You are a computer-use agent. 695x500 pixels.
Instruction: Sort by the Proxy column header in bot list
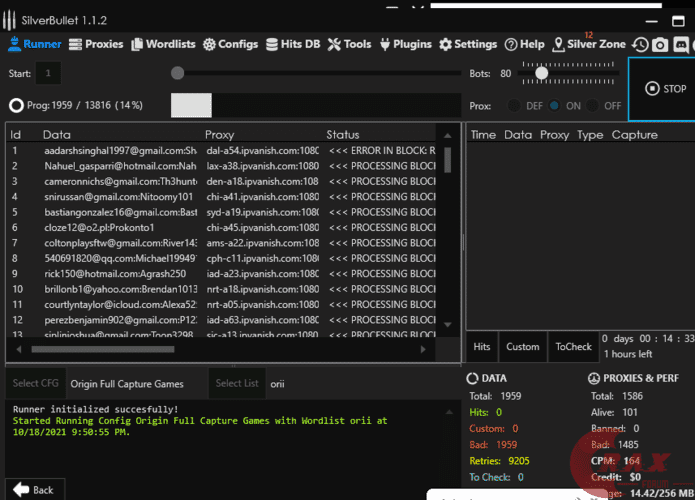pos(219,135)
